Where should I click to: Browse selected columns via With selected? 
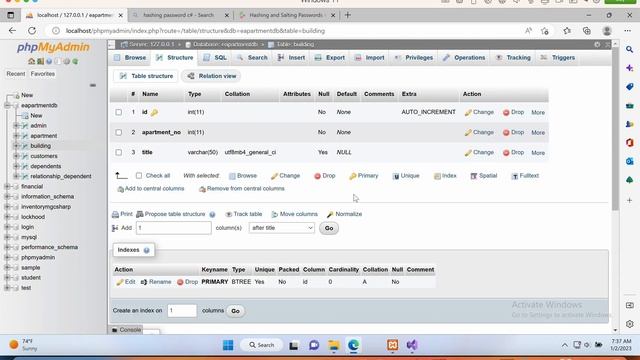coord(243,176)
